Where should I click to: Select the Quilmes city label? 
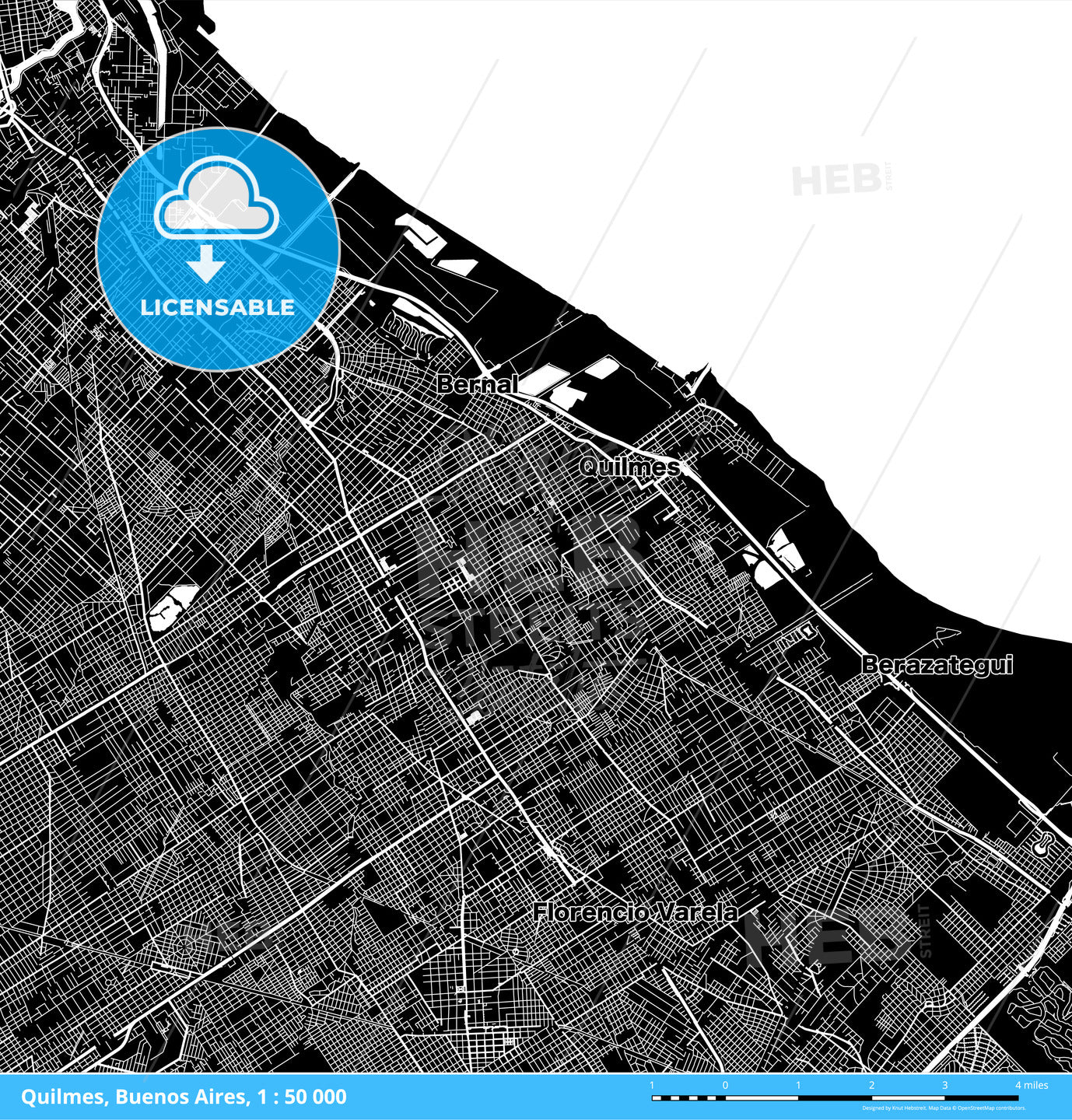(x=629, y=467)
